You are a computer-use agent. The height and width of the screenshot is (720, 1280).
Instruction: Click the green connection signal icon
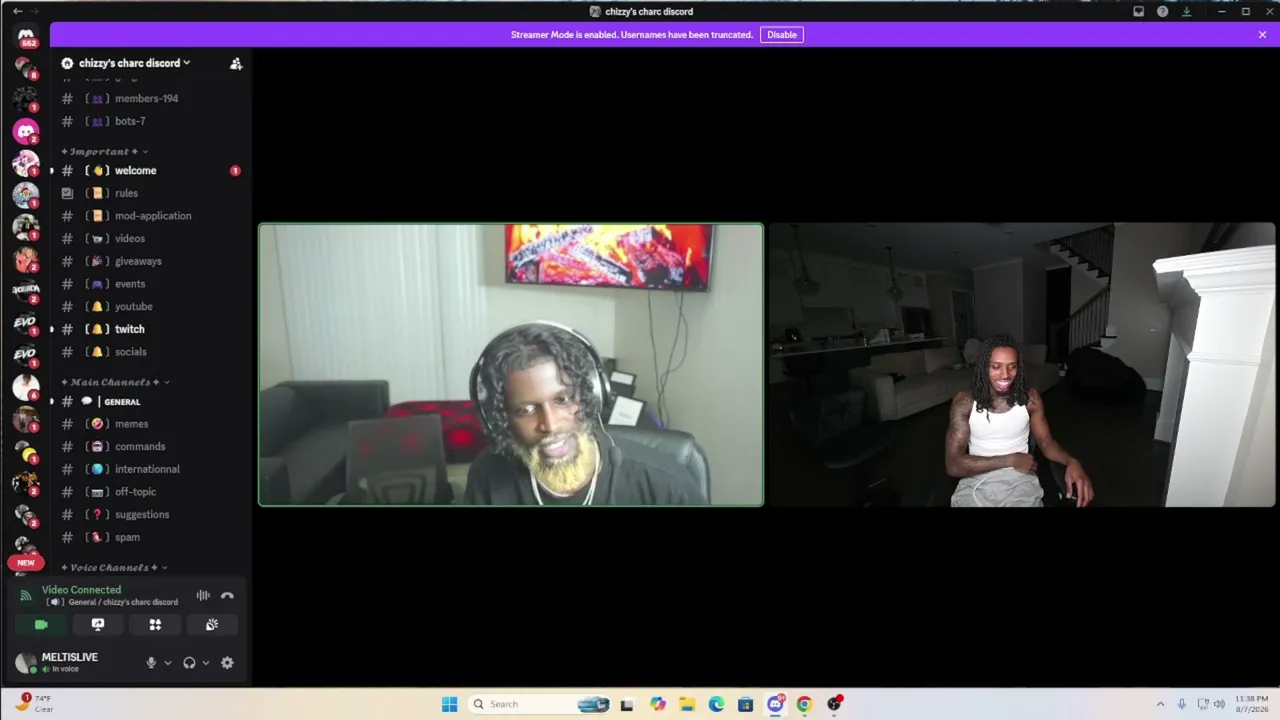coord(25,595)
